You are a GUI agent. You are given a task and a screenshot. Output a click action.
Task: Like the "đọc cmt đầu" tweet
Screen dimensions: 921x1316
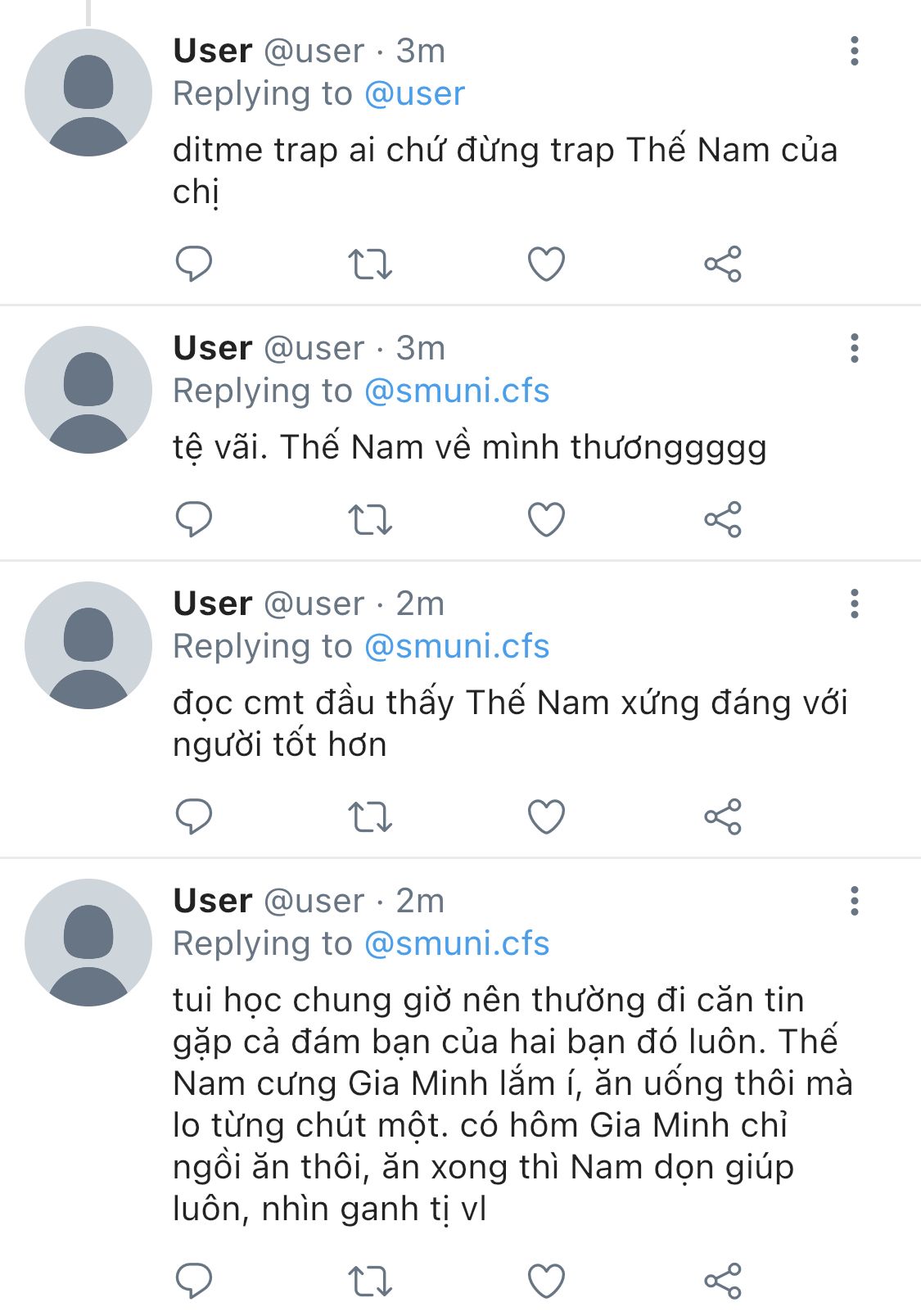(x=546, y=816)
